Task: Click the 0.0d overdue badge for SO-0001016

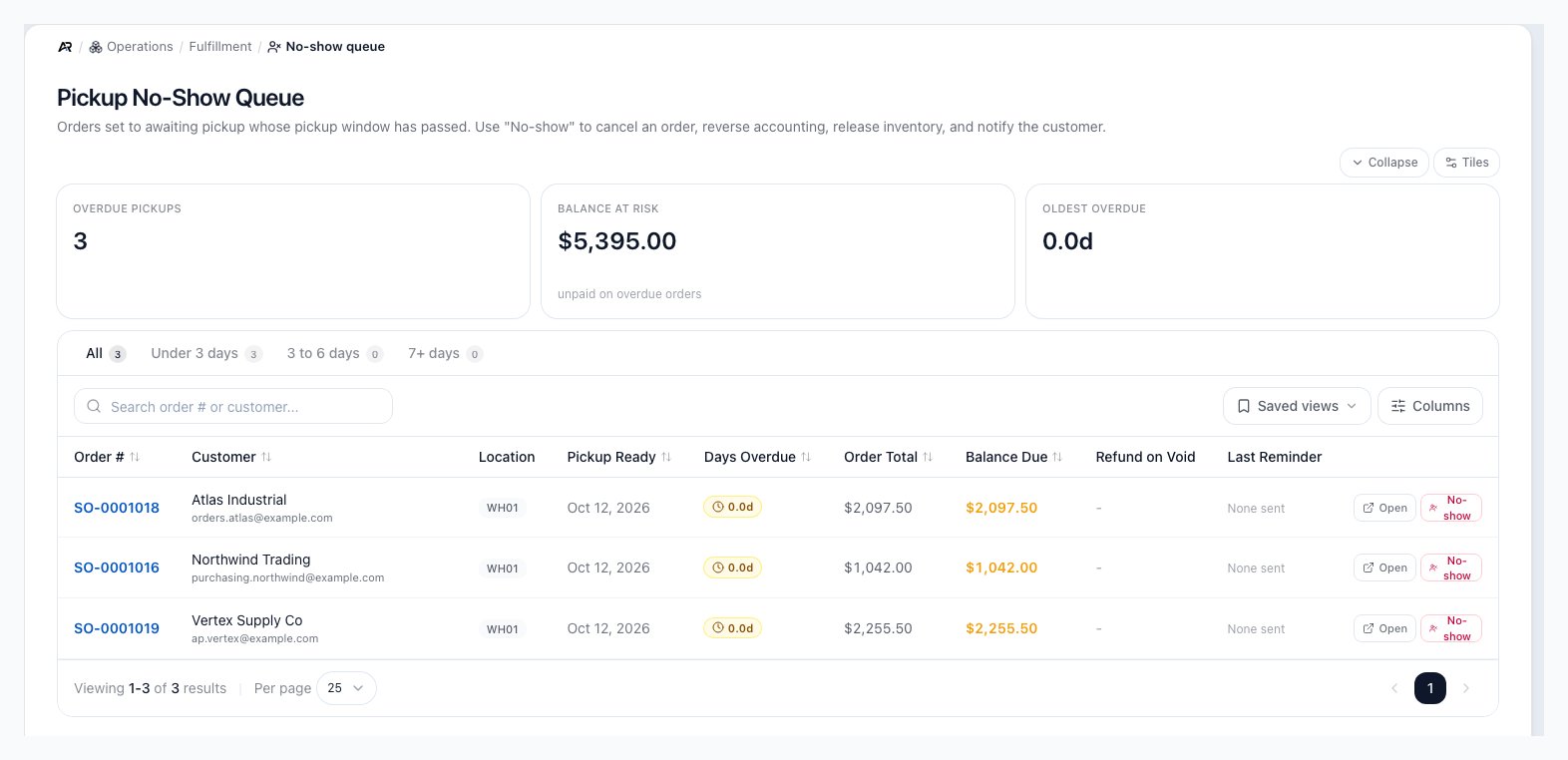Action: pos(733,568)
